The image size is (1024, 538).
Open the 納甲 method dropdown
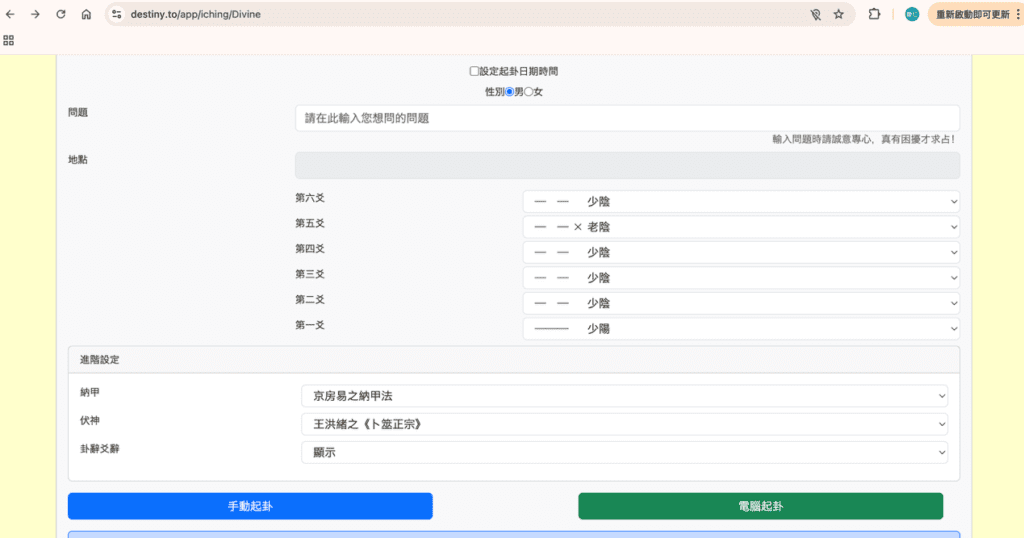[x=624, y=397]
